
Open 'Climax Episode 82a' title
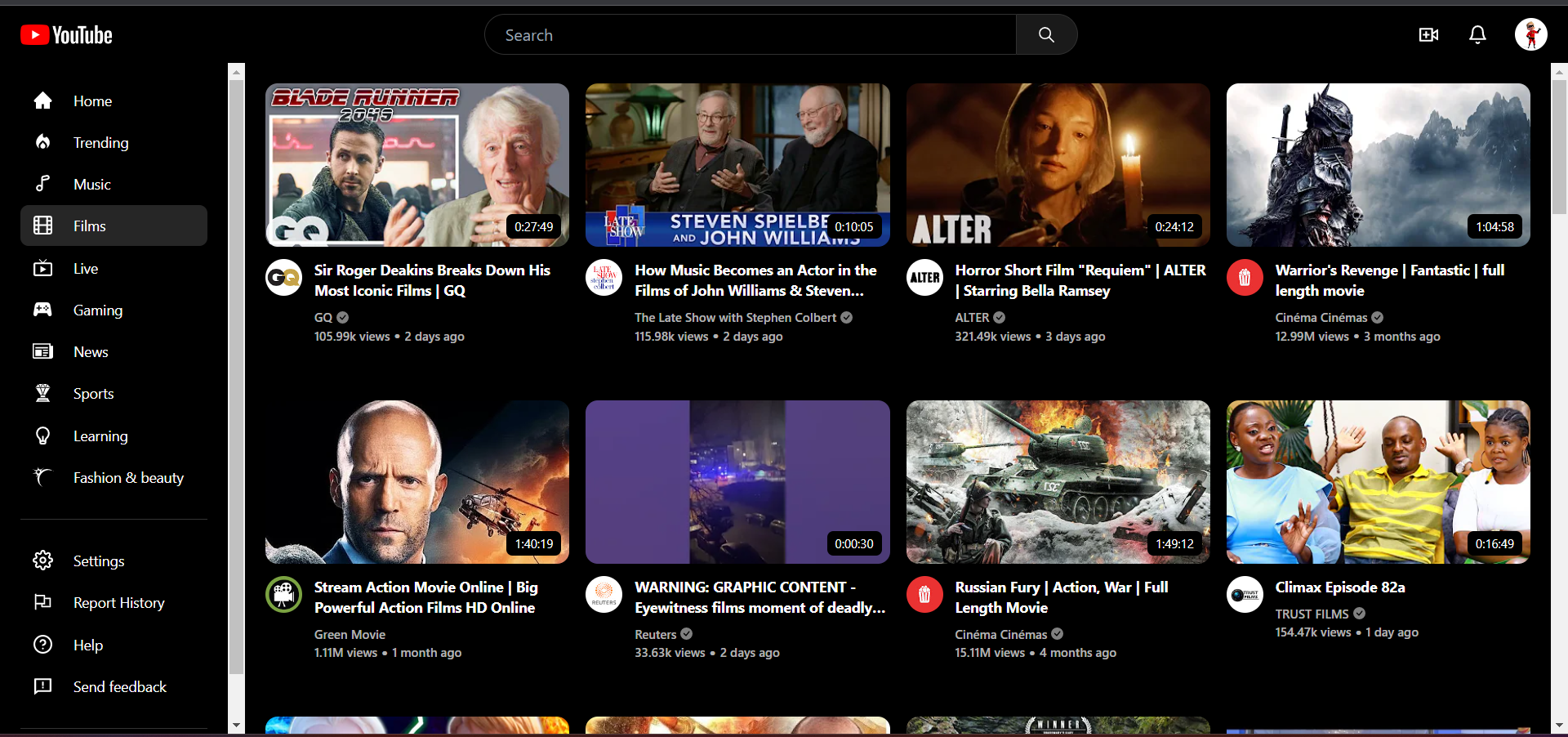coord(1340,587)
